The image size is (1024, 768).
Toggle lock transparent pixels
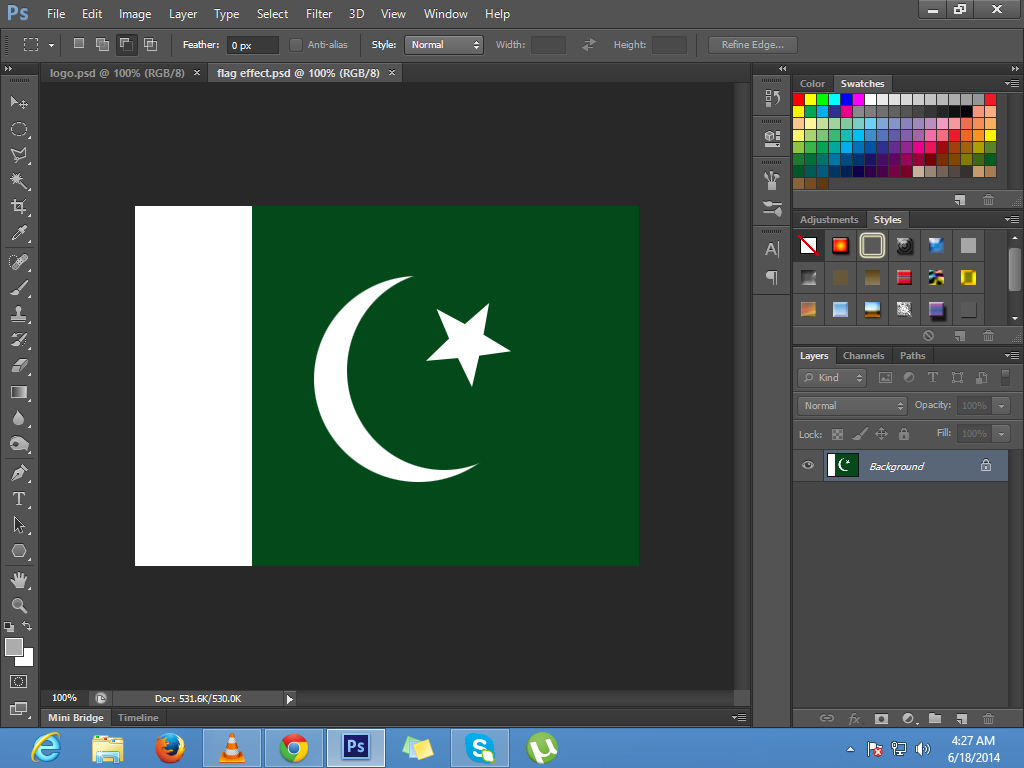(x=838, y=434)
